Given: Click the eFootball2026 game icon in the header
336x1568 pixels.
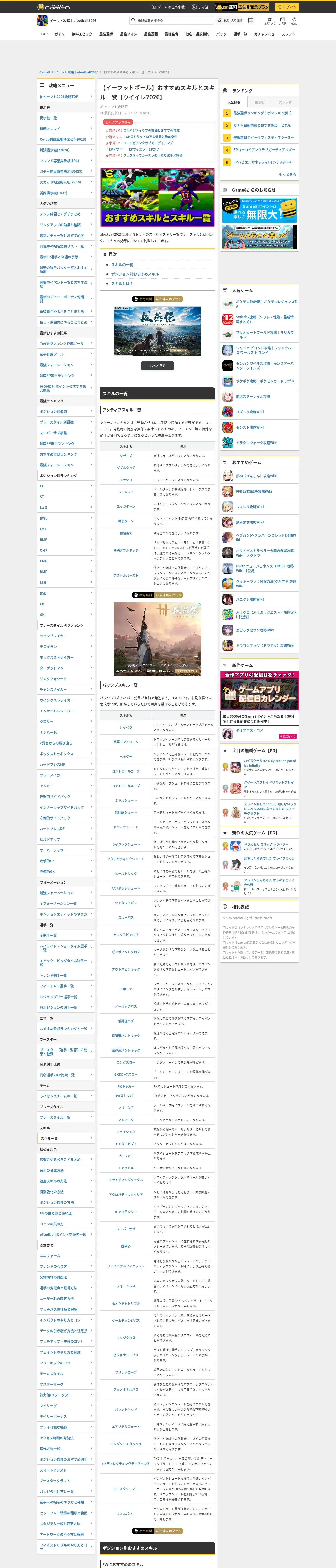Looking at the screenshot, I should pyautogui.click(x=42, y=20).
